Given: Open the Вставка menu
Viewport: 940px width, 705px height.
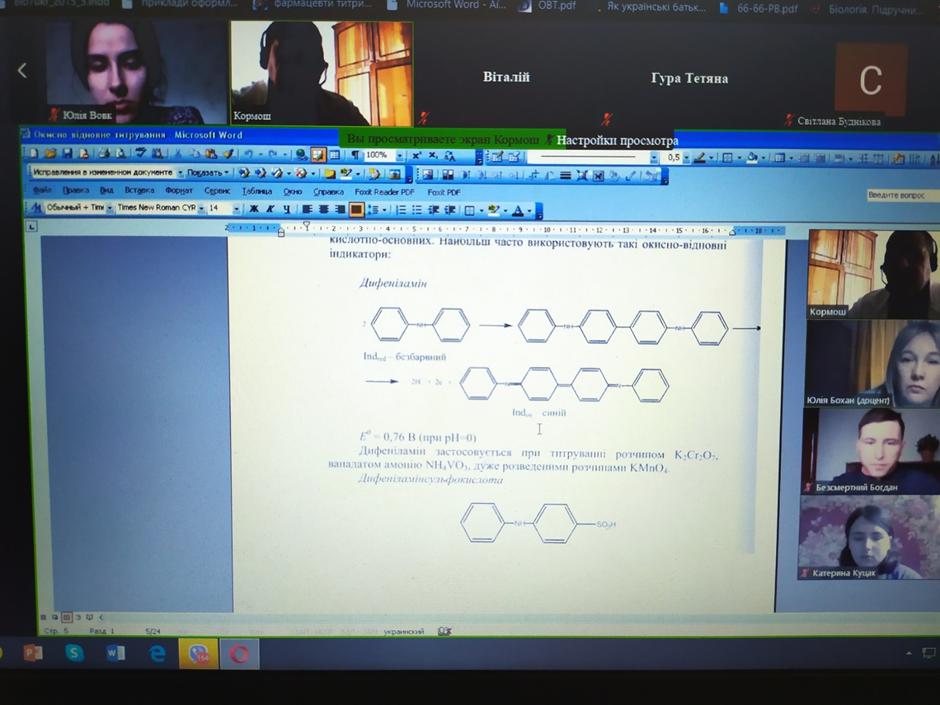Looking at the screenshot, I should coord(139,191).
